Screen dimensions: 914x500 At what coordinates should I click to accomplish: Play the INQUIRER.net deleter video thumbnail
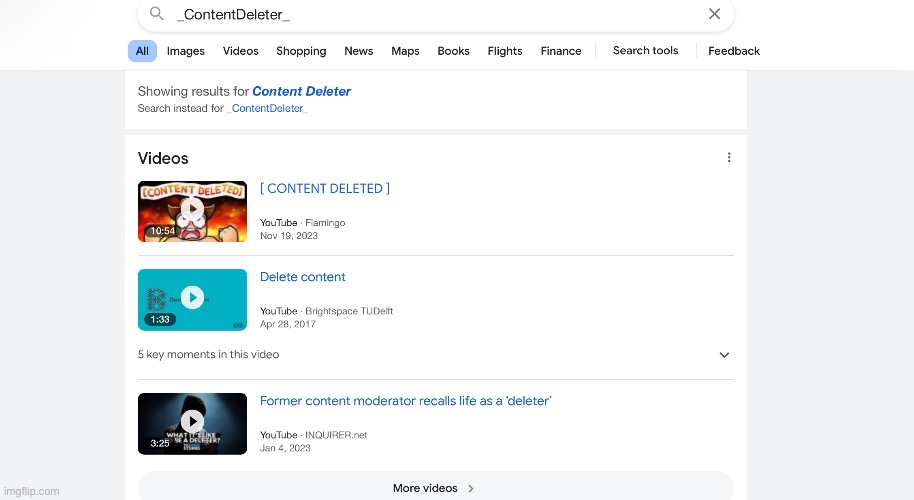(192, 424)
